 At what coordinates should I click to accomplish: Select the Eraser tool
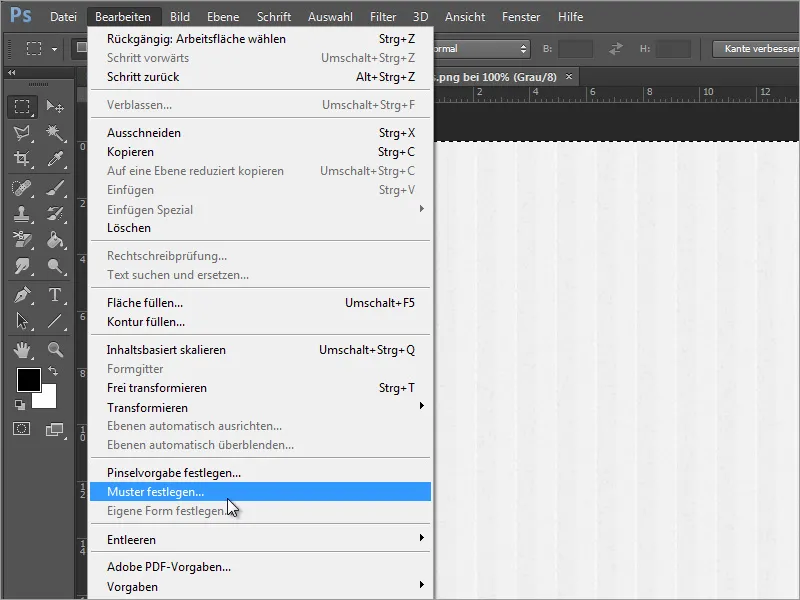[22, 239]
